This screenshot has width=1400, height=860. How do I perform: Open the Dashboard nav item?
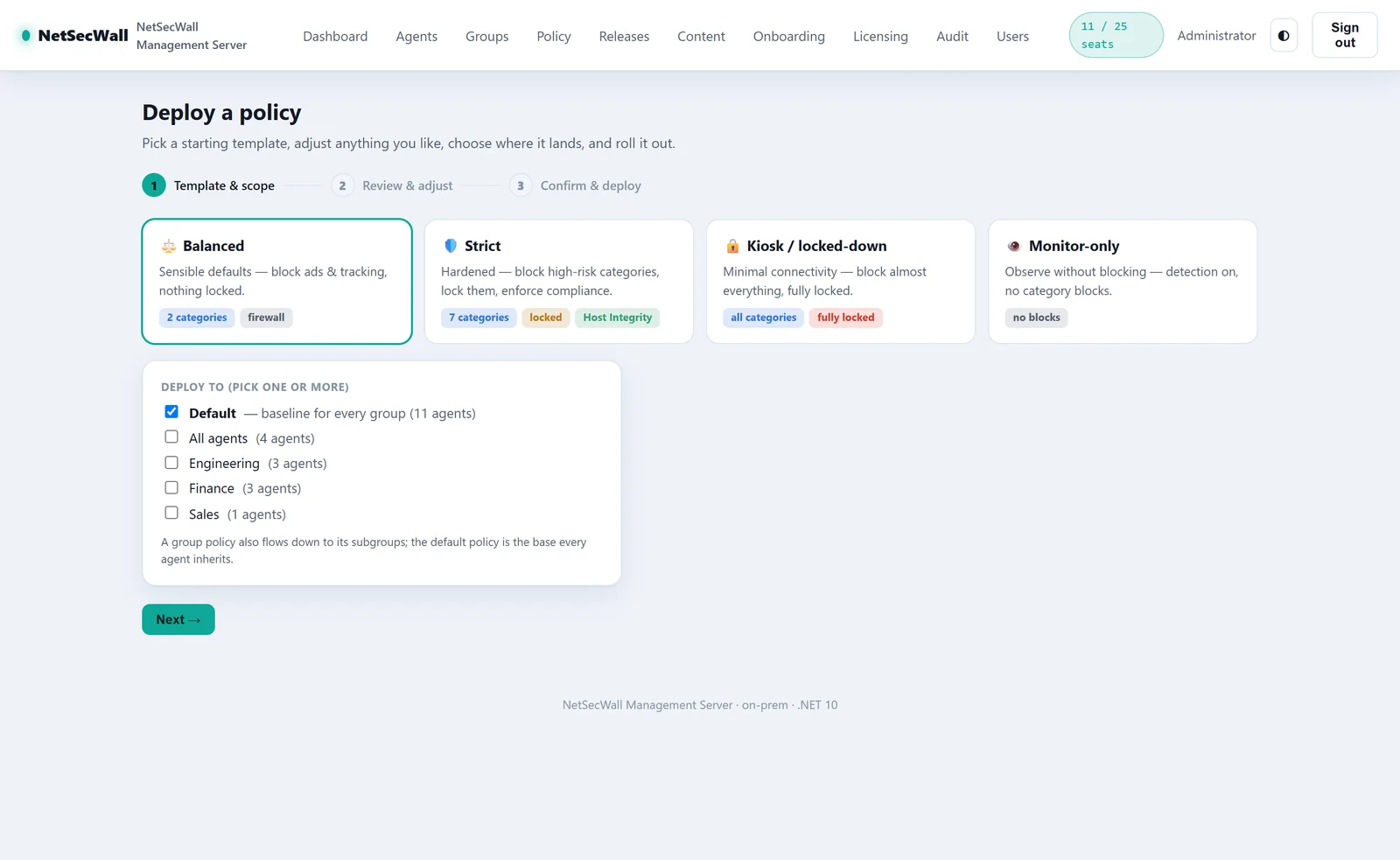(x=335, y=37)
